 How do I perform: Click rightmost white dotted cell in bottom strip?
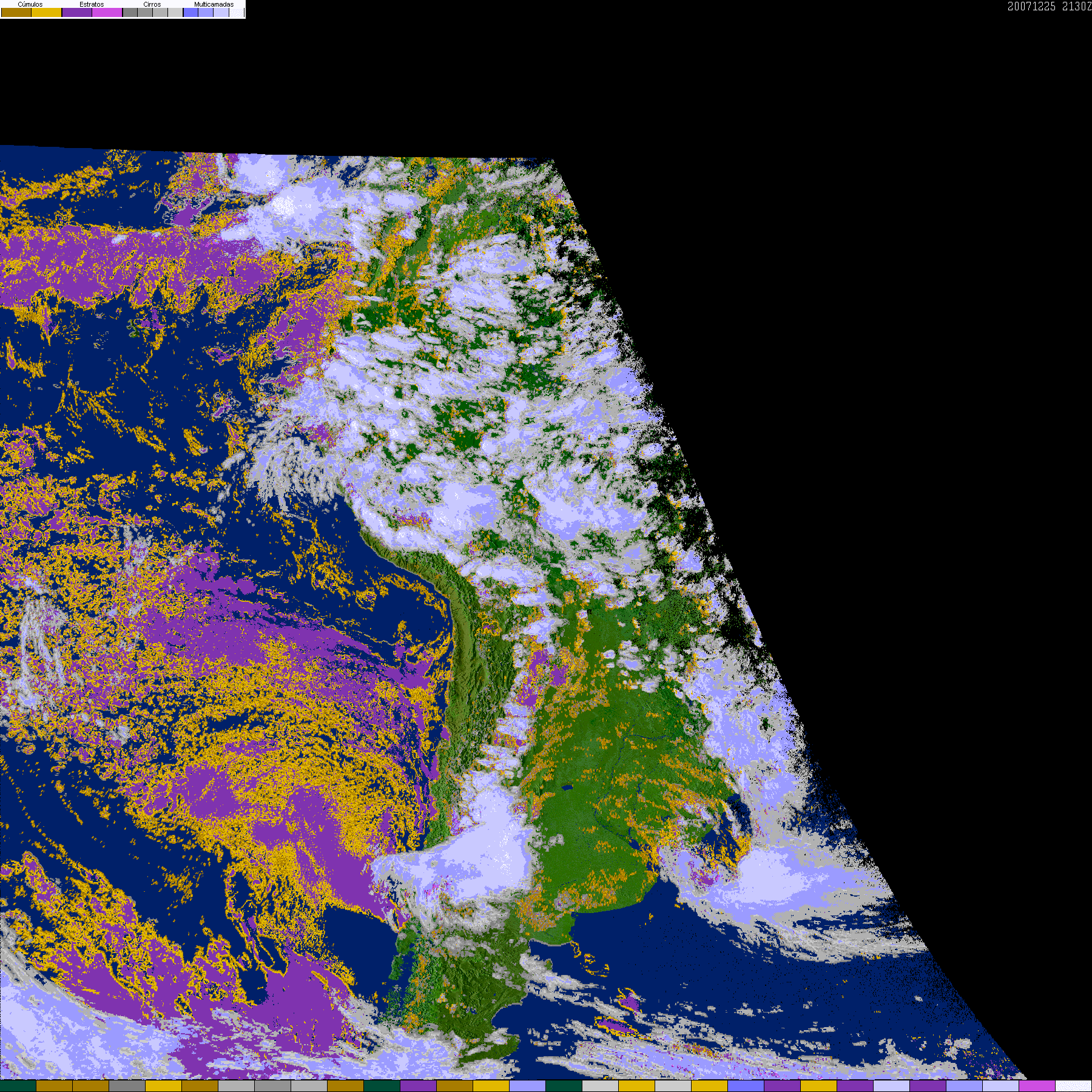point(1073,1086)
